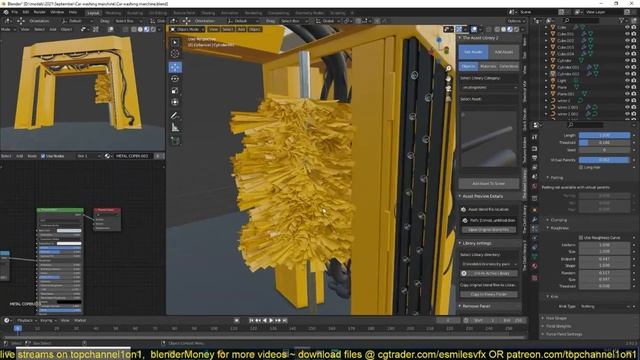
Task: Click the zoom magnifier gizmo in main viewport
Action: point(448,68)
